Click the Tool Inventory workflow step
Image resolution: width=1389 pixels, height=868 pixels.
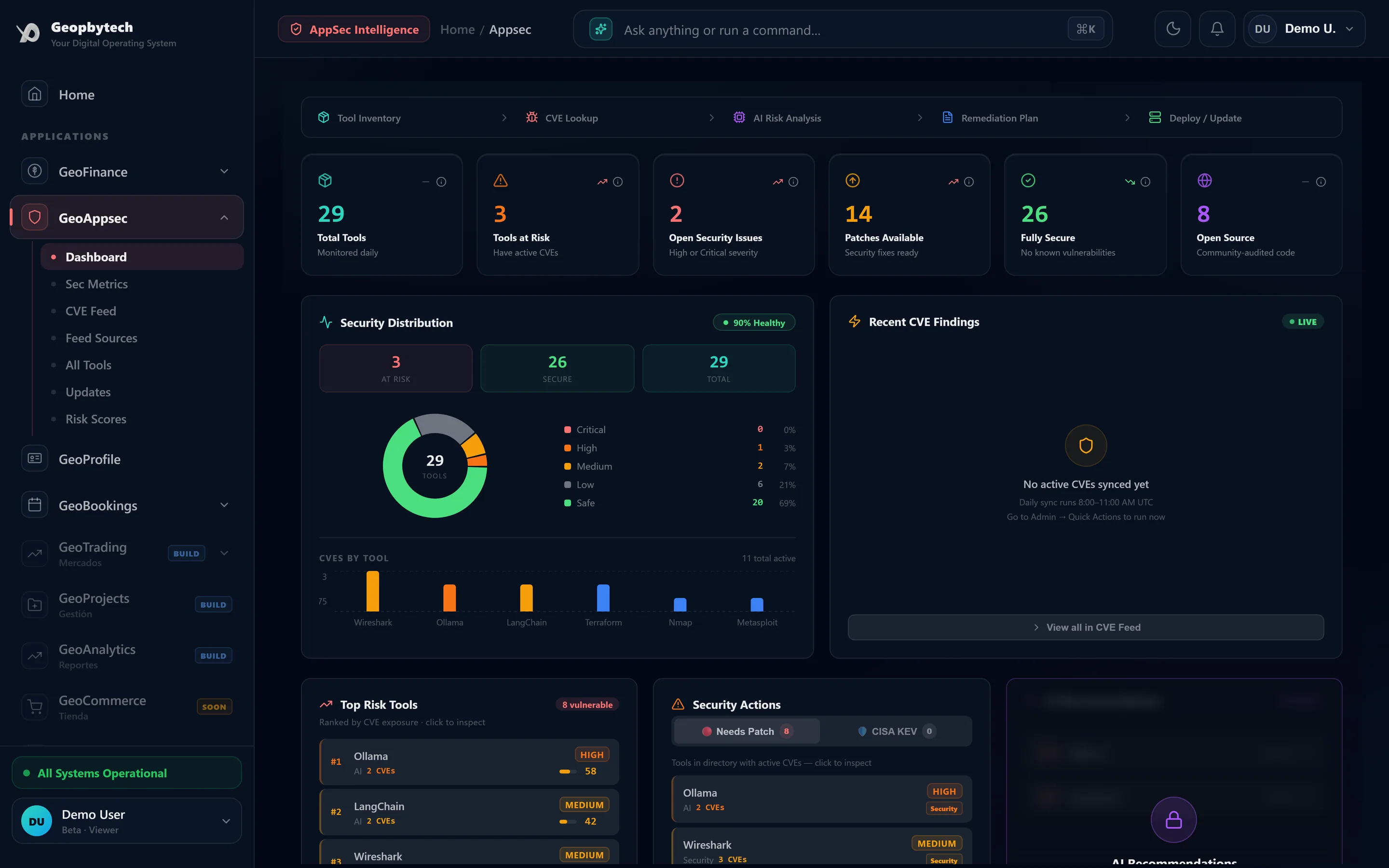pyautogui.click(x=359, y=118)
